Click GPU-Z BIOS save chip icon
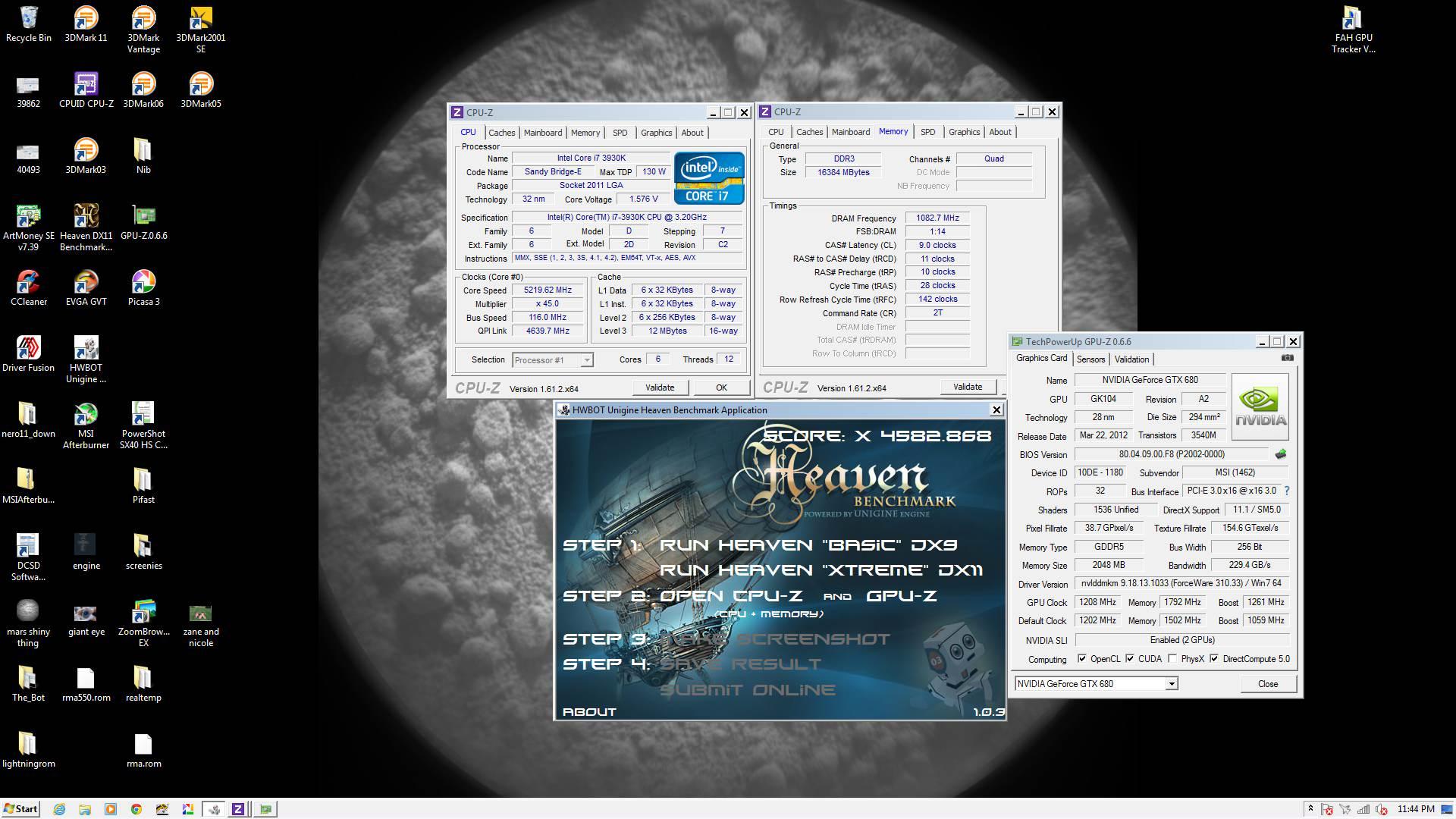Screen dimensions: 1456x819 tap(1281, 454)
